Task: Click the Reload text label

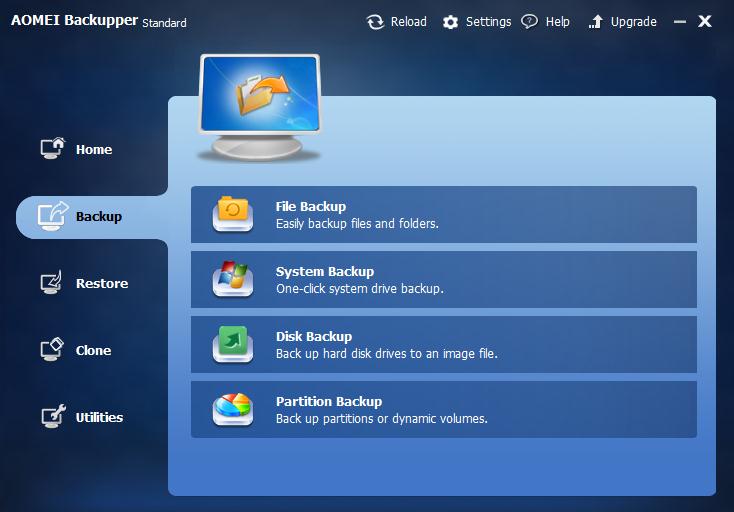Action: [x=409, y=22]
